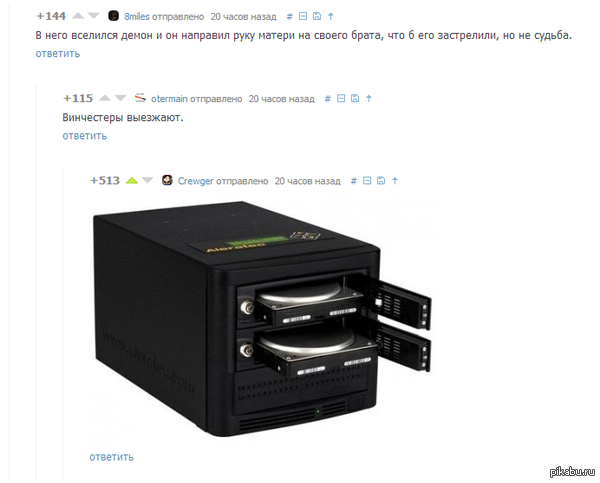Open the Crewger user profile
The width and height of the screenshot is (600, 483).
click(196, 181)
